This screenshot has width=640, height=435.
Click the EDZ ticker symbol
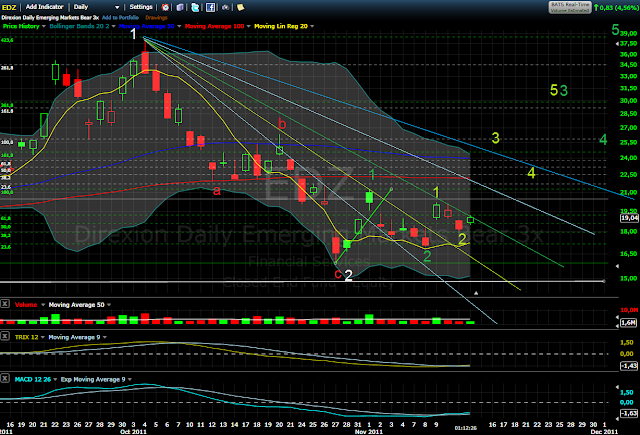point(9,7)
